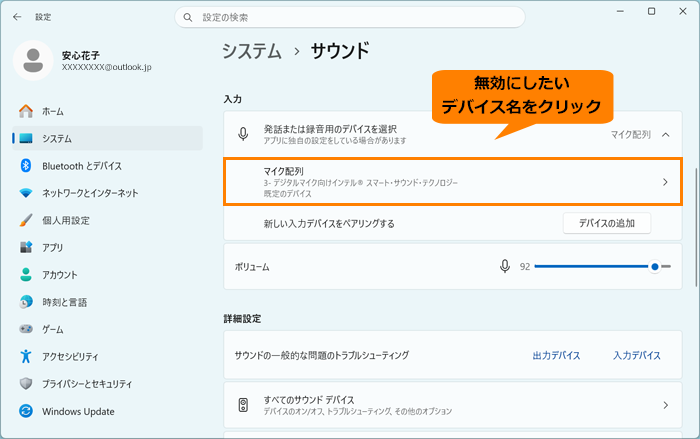This screenshot has width=700, height=439.
Task: Click the 個人用設定 paintbrush icon
Action: point(26,220)
